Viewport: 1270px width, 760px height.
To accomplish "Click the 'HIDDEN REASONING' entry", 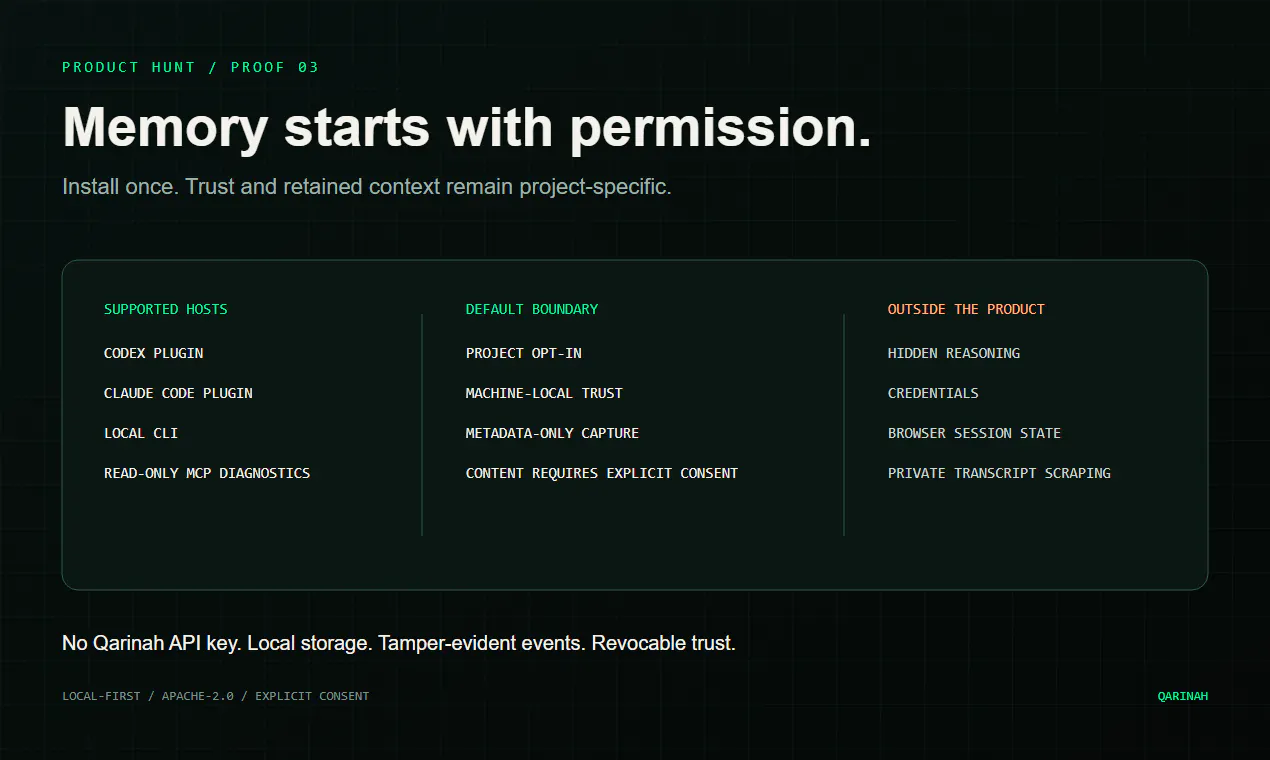I will (954, 353).
